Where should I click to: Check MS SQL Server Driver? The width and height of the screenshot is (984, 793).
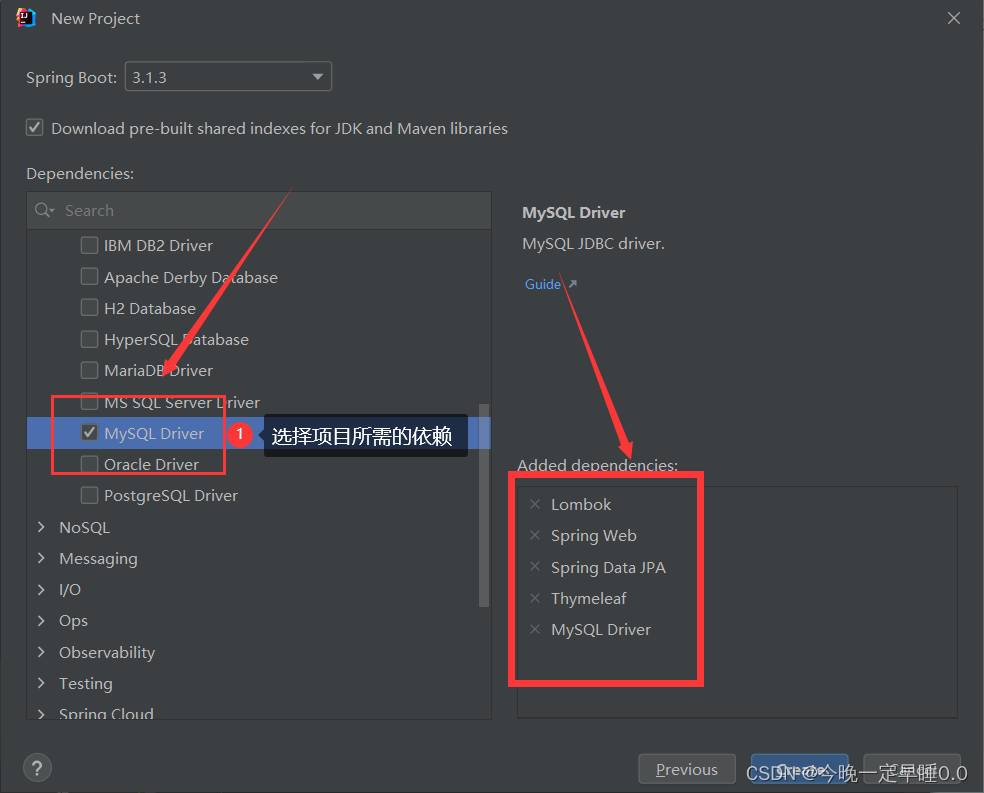(89, 402)
